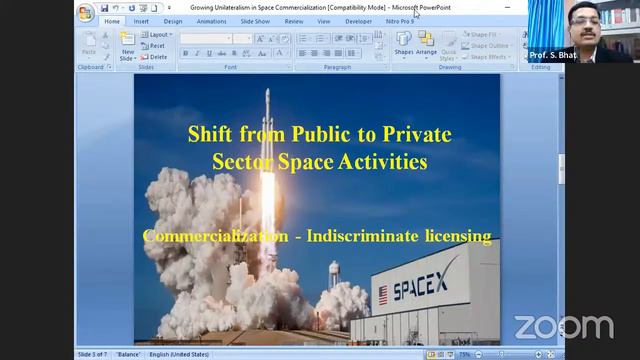
Task: Click the Paste button
Action: click(89, 44)
